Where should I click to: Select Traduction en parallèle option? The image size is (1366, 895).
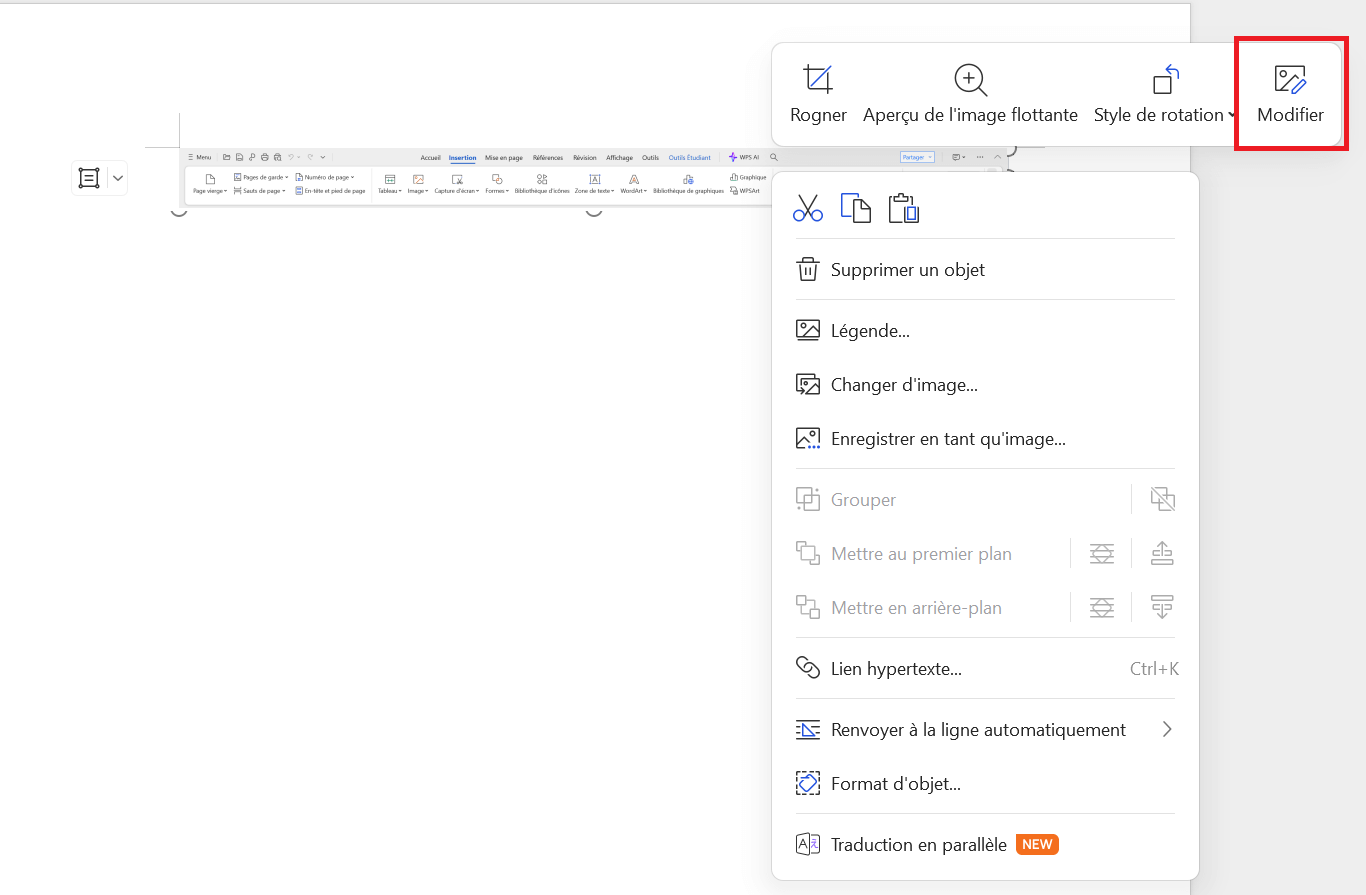918,845
